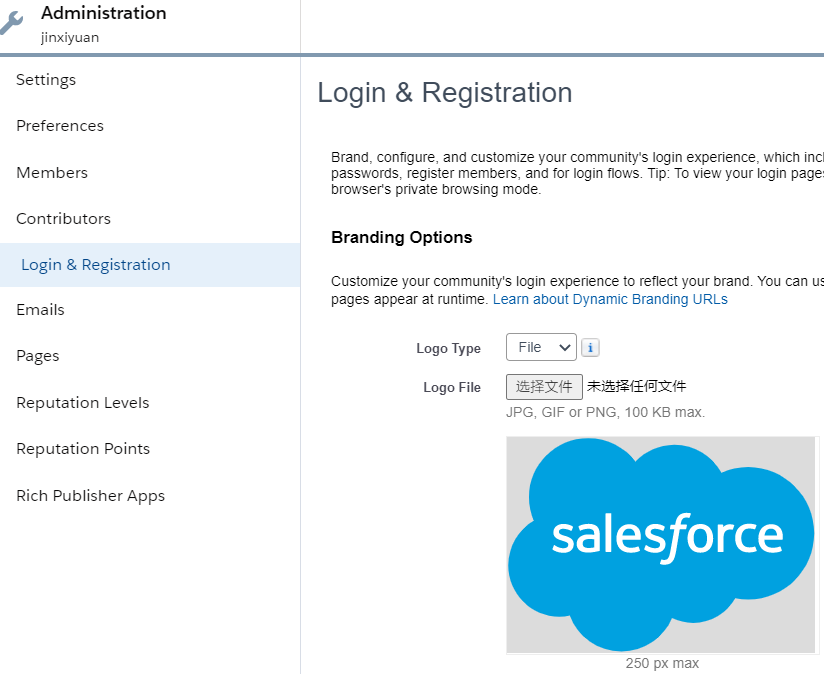The width and height of the screenshot is (824, 674).
Task: Click the Logo File label
Action: point(452,388)
